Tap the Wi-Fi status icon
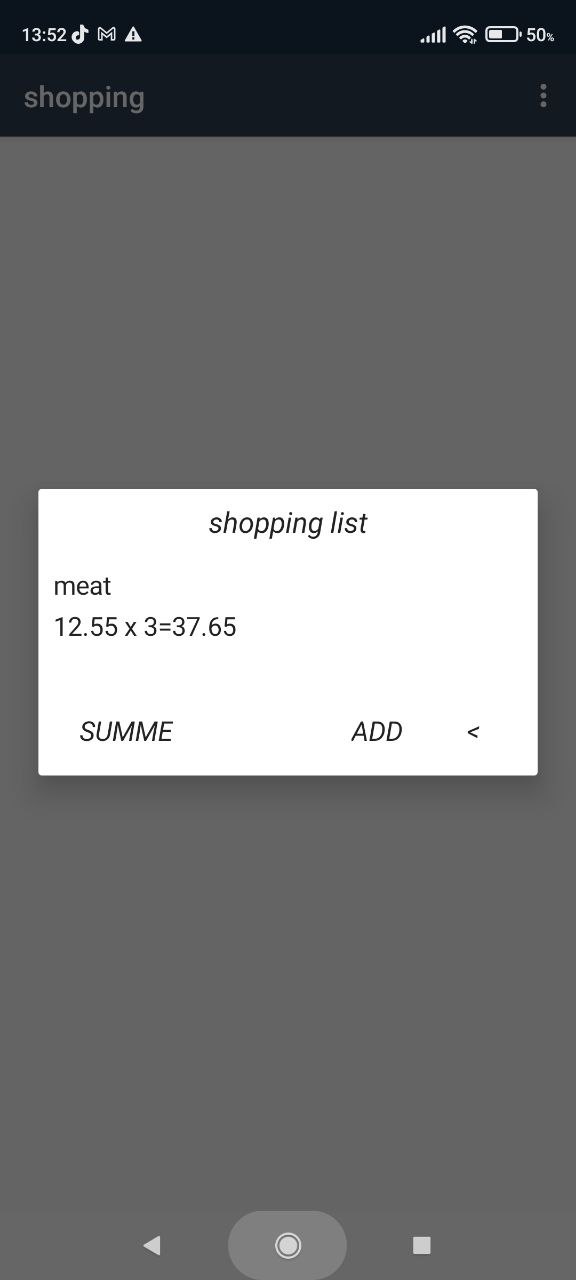576x1280 pixels. [465, 34]
